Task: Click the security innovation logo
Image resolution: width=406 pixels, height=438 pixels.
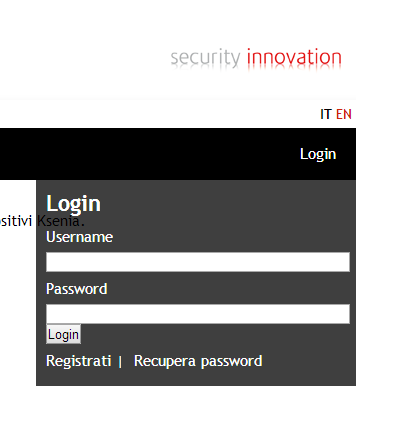Action: (x=256, y=58)
